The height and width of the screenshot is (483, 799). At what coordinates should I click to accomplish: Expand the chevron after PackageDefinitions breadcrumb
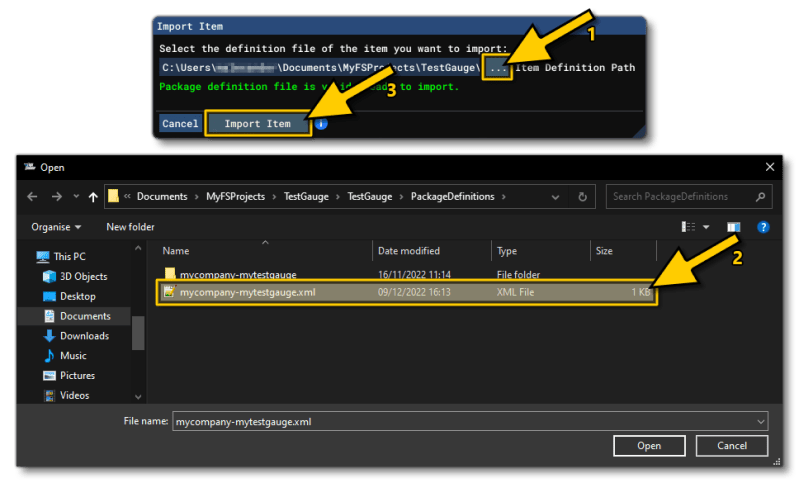(x=503, y=197)
